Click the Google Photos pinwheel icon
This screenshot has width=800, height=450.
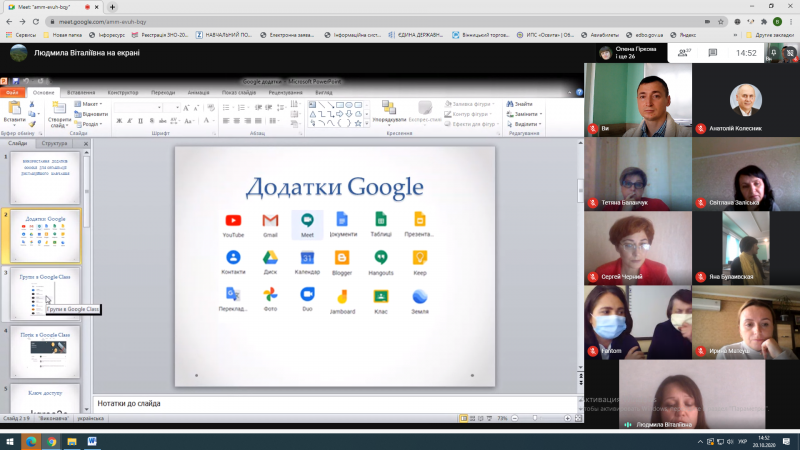point(270,294)
